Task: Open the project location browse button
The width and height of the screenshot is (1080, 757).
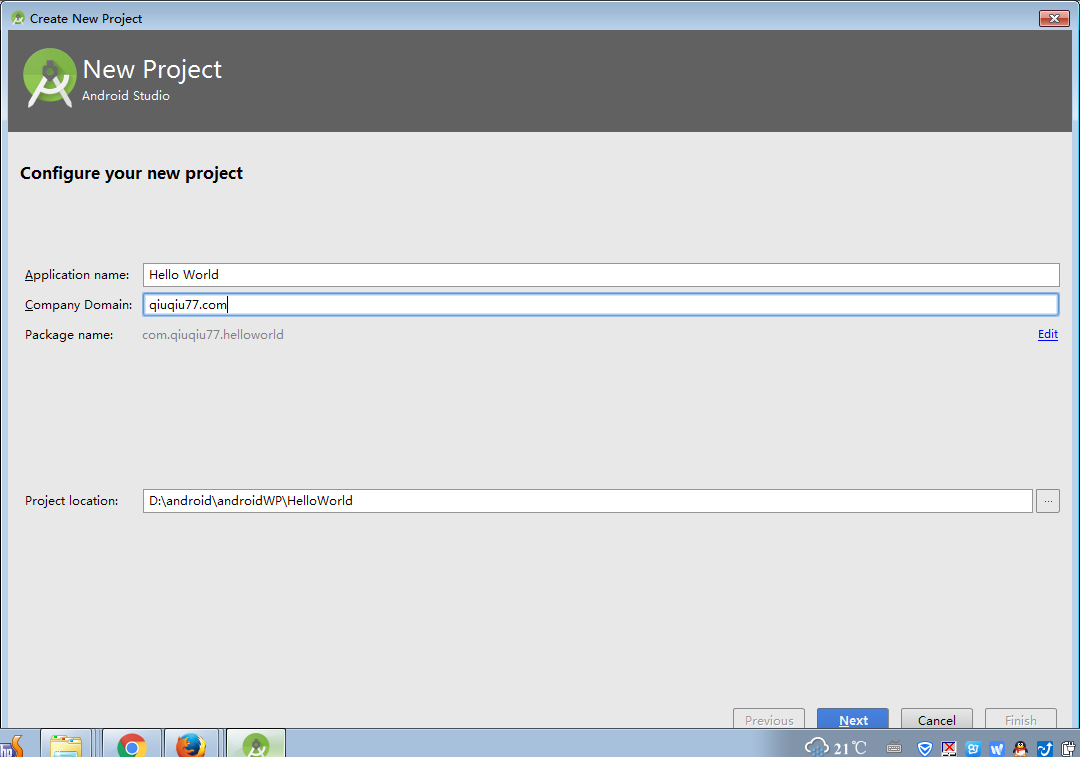Action: (x=1048, y=501)
